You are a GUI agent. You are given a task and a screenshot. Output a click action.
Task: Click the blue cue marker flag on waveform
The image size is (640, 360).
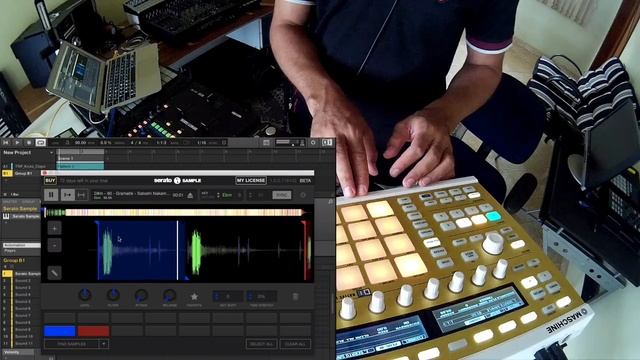click(x=97, y=223)
